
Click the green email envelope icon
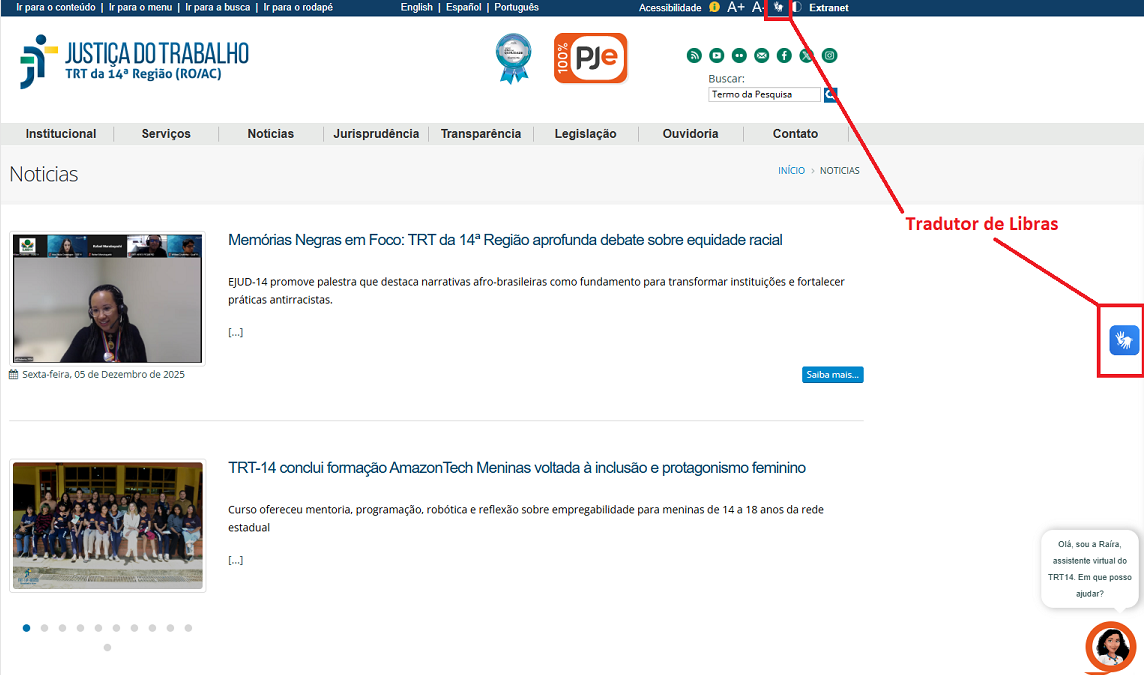pos(762,56)
